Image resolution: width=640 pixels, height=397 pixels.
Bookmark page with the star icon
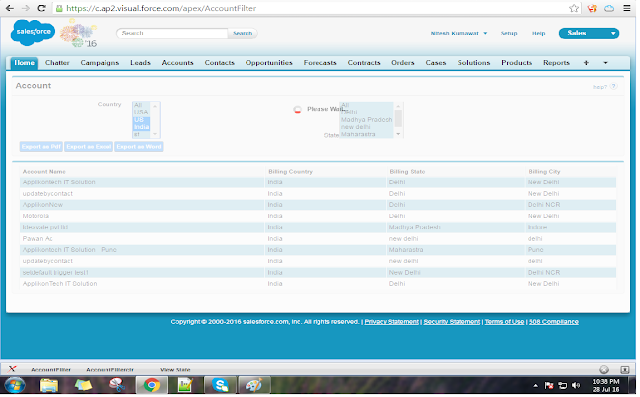click(574, 8)
